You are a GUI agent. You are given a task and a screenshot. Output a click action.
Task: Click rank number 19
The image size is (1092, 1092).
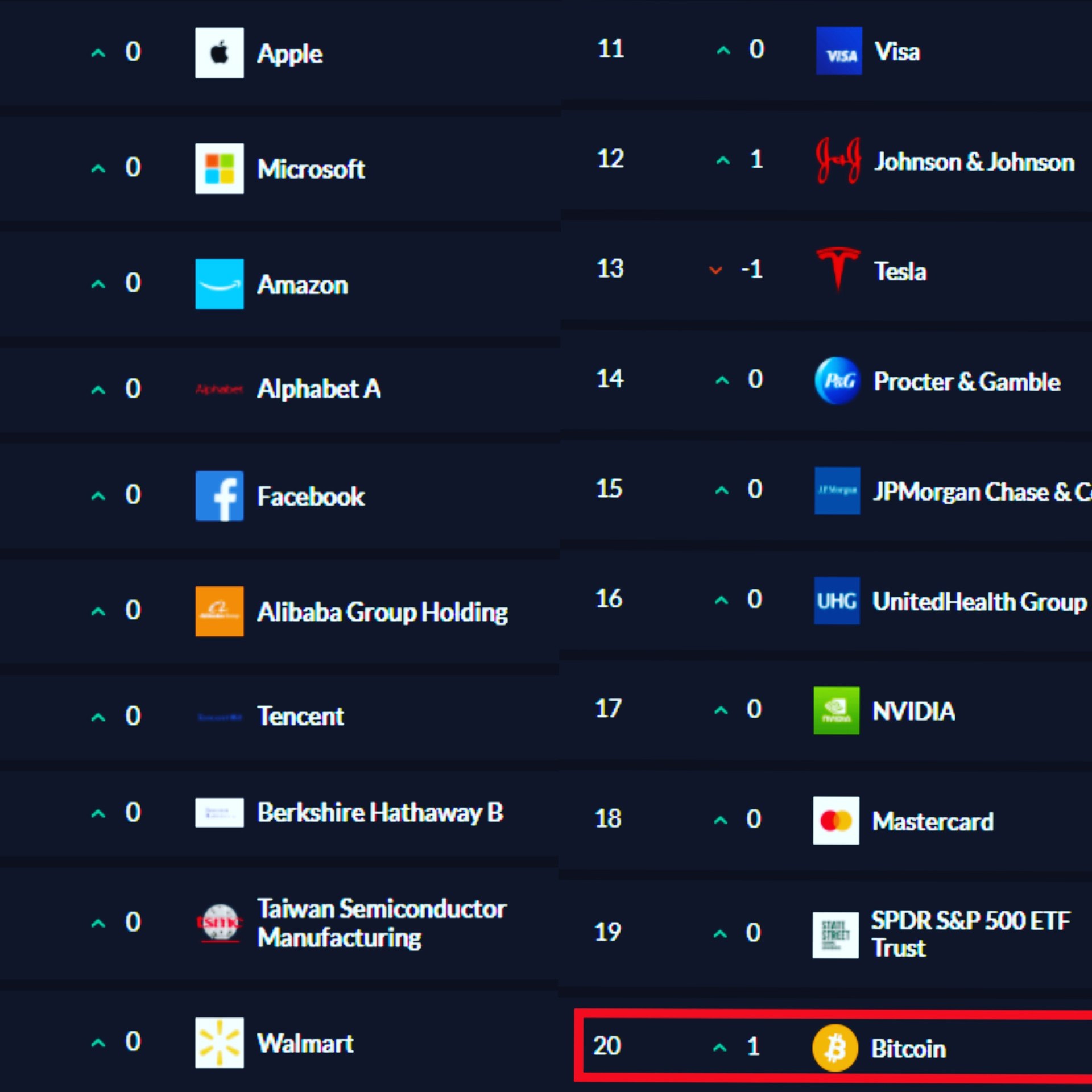(607, 932)
